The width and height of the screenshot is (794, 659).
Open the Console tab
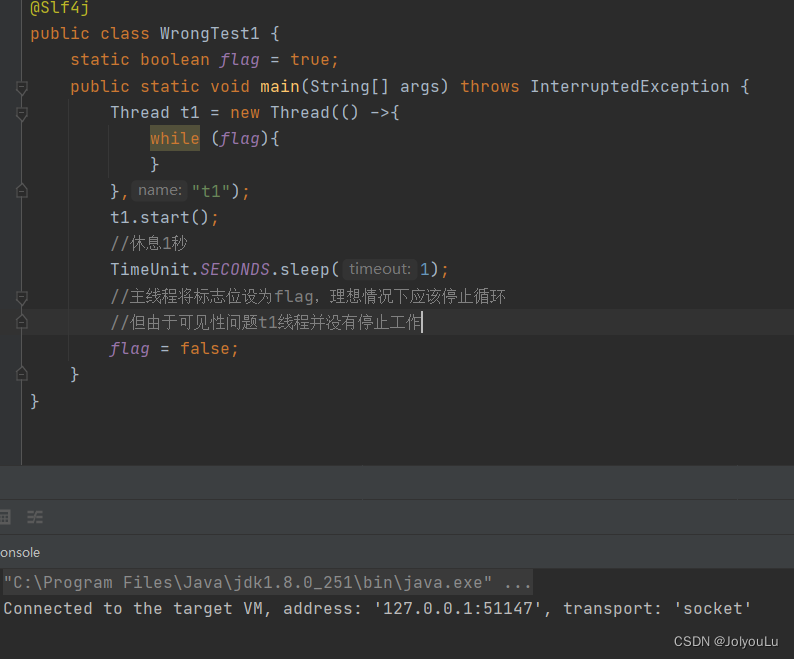[x=20, y=552]
